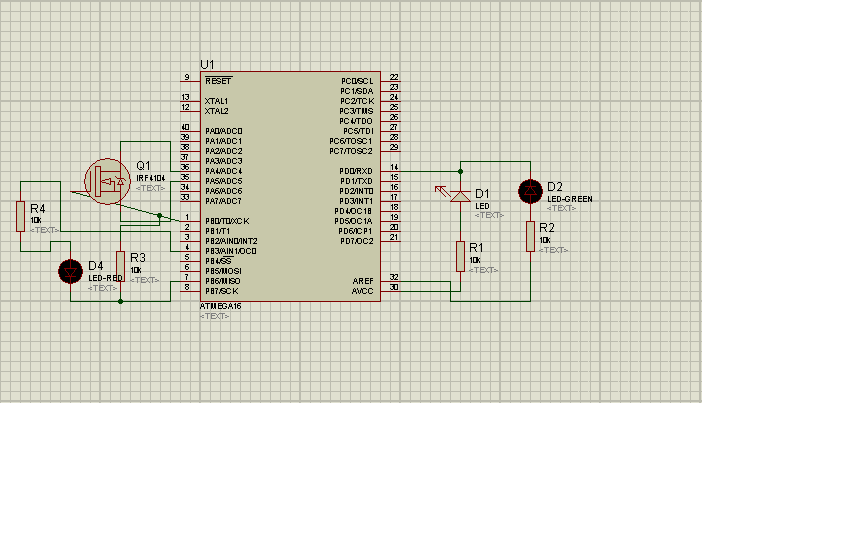
Task: Select the D4 red LED symbol
Action: pos(71,272)
